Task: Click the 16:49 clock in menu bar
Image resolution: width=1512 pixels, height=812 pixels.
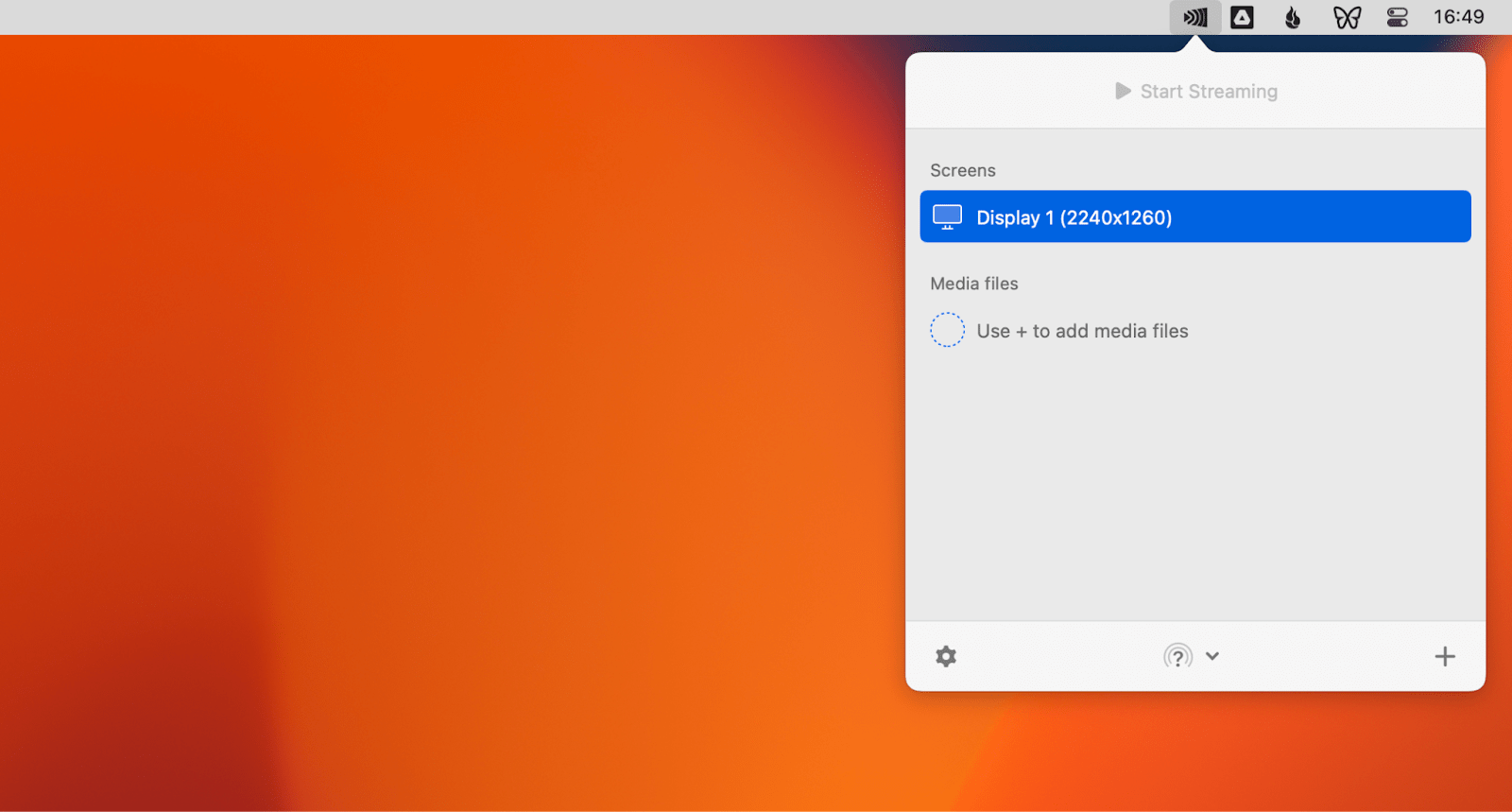Action: [x=1459, y=17]
